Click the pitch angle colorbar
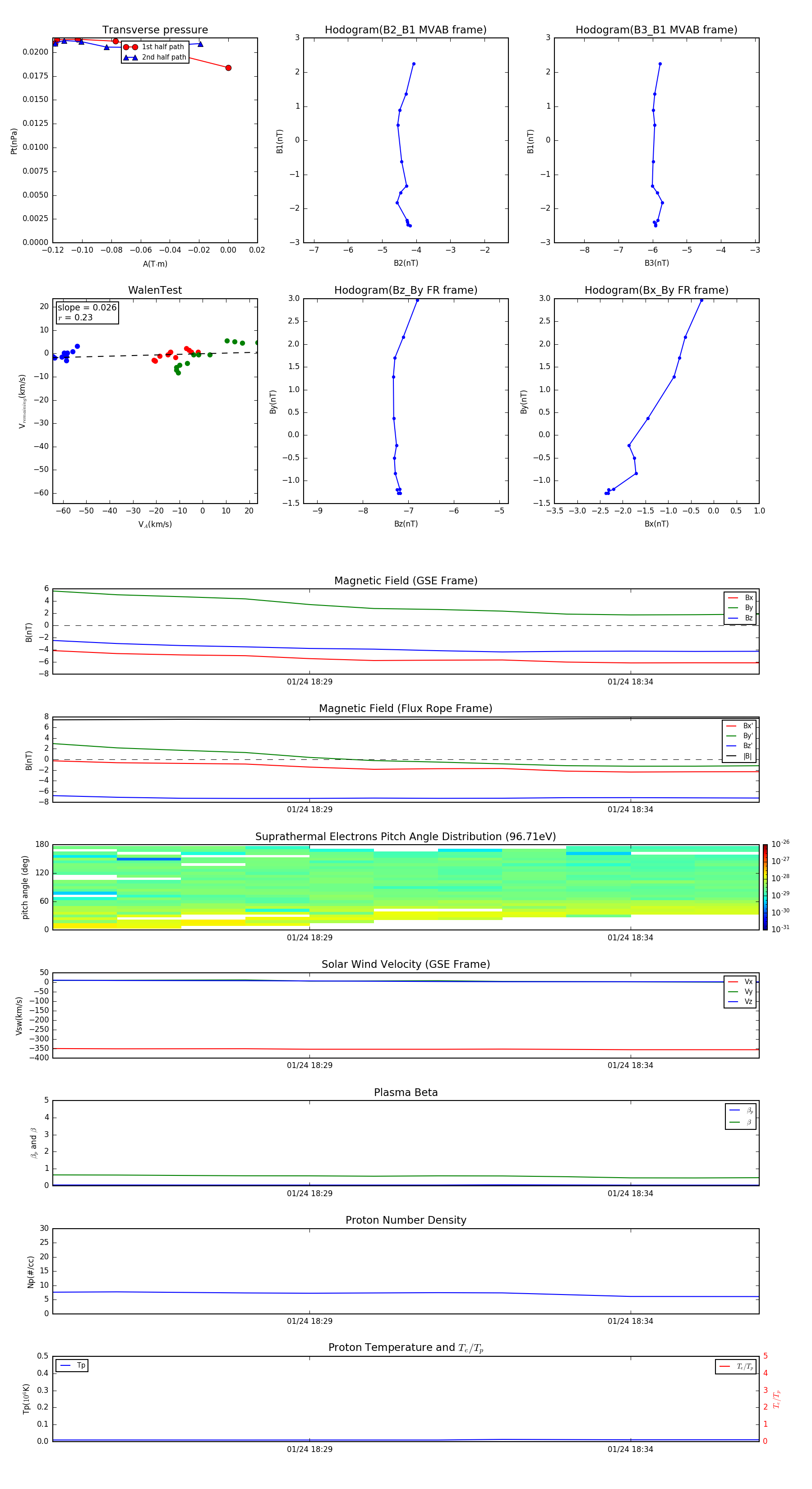The image size is (812, 1489). 765,887
